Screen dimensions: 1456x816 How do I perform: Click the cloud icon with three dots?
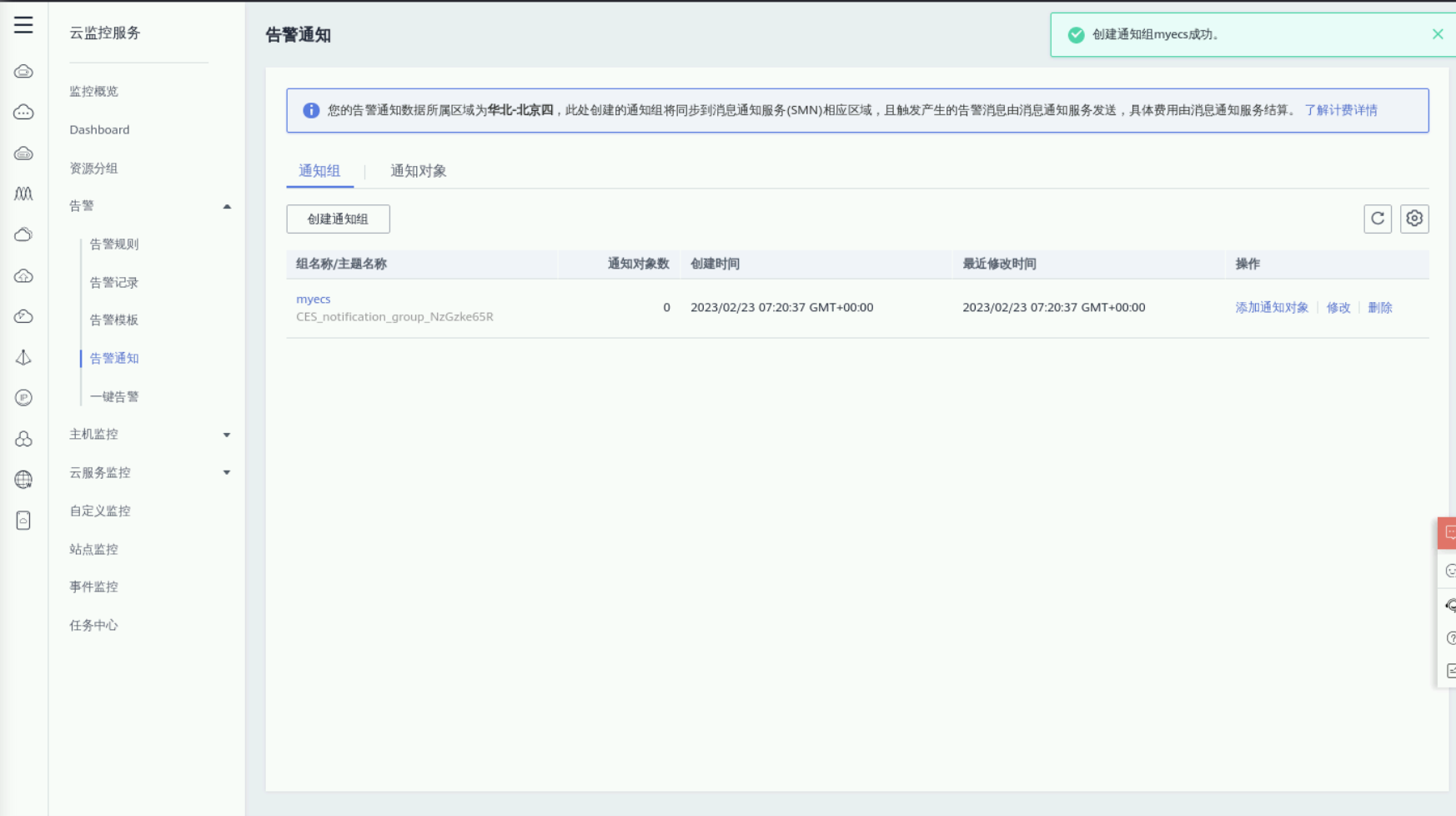(x=23, y=113)
